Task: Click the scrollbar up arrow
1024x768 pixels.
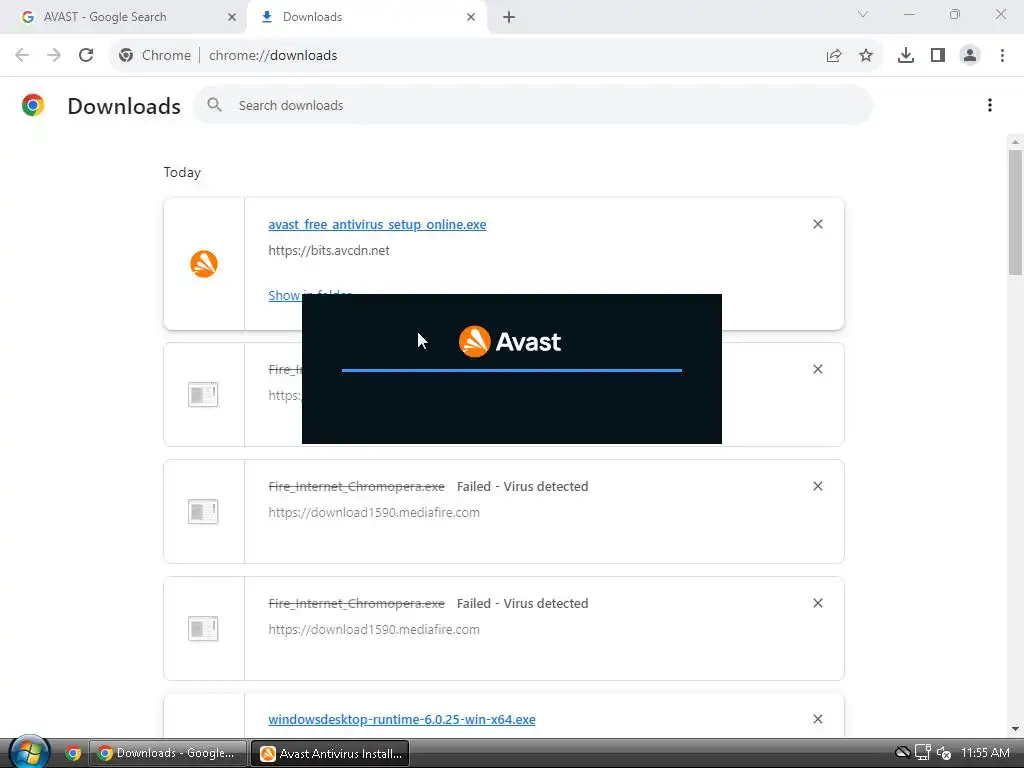Action: coord(1015,141)
